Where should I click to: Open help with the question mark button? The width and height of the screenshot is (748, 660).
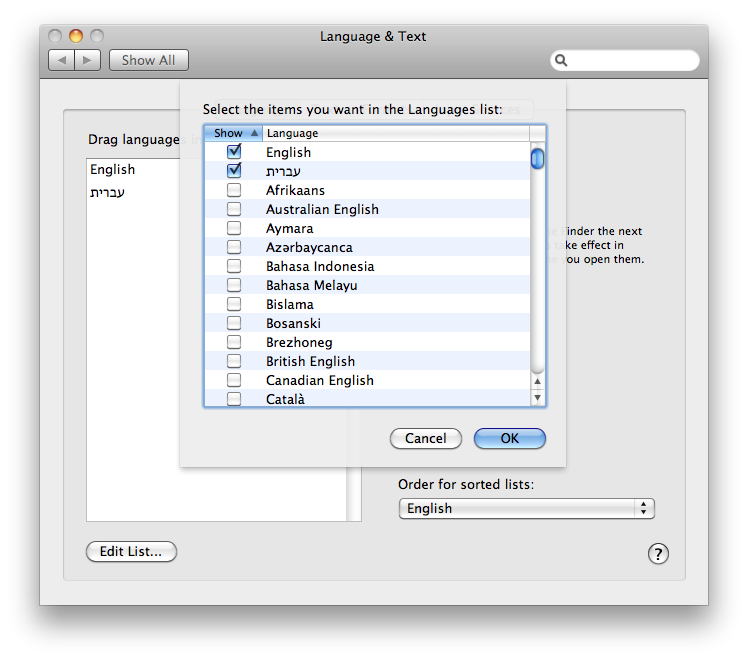coord(658,554)
